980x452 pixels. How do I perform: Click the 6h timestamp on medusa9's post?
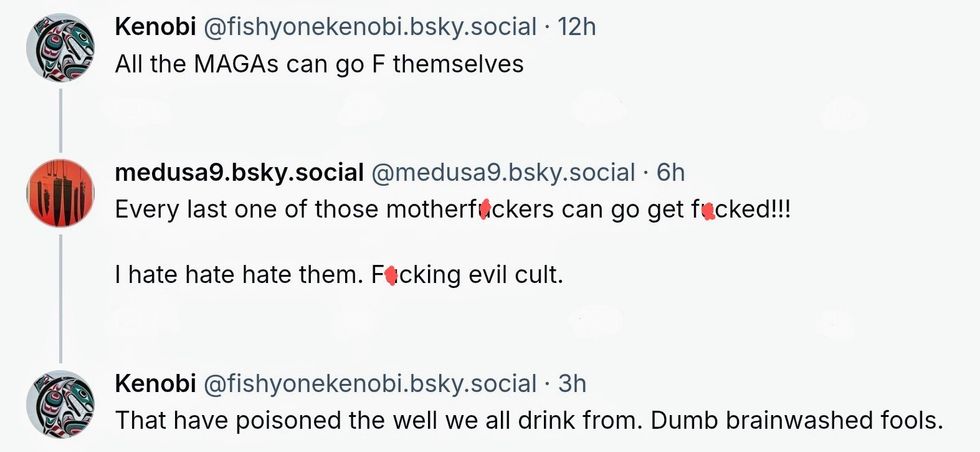tap(671, 173)
